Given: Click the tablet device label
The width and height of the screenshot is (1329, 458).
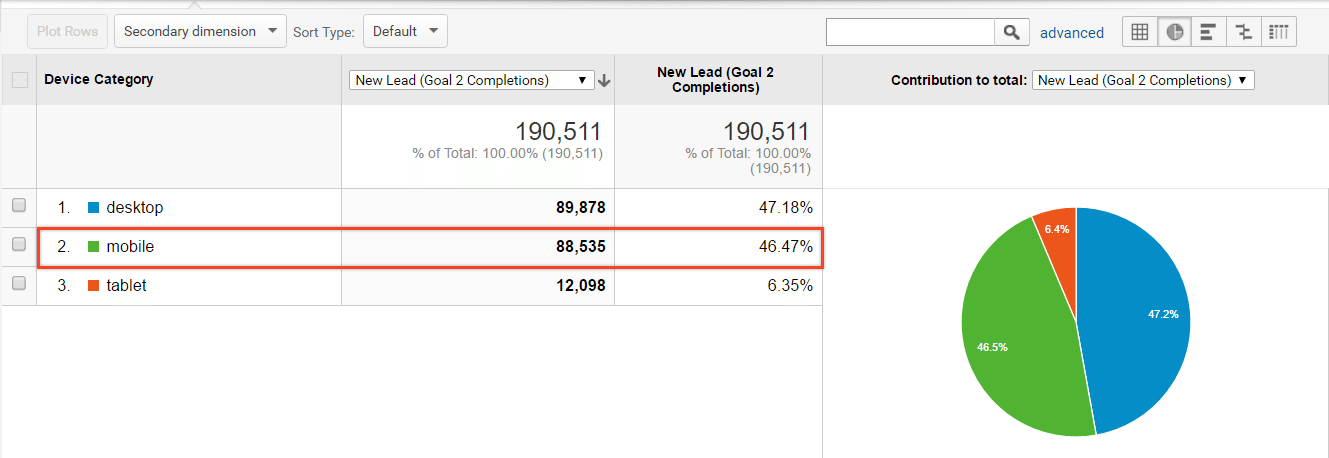Looking at the screenshot, I should point(126,285).
